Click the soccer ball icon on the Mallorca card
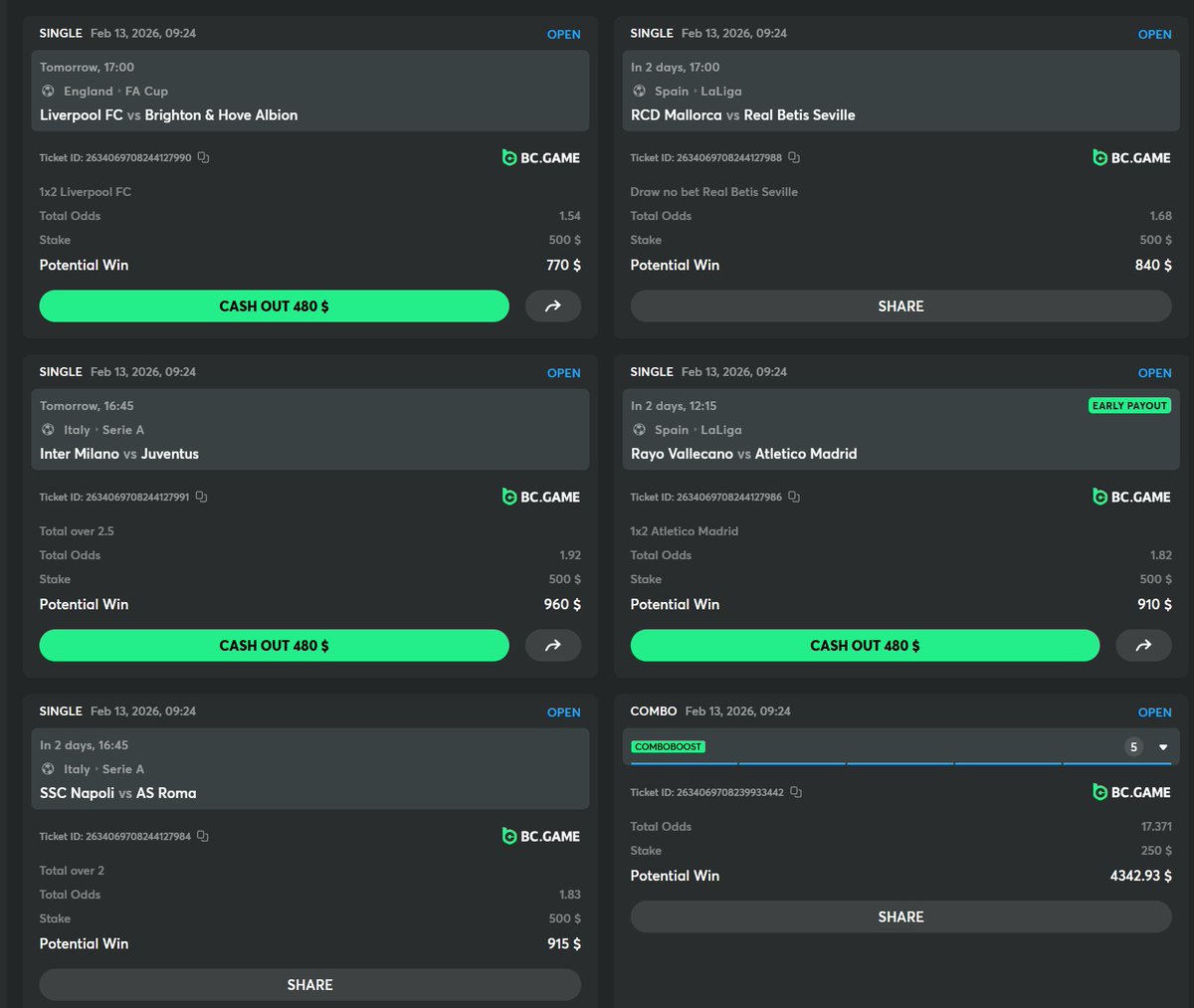This screenshot has width=1194, height=1008. 639,91
